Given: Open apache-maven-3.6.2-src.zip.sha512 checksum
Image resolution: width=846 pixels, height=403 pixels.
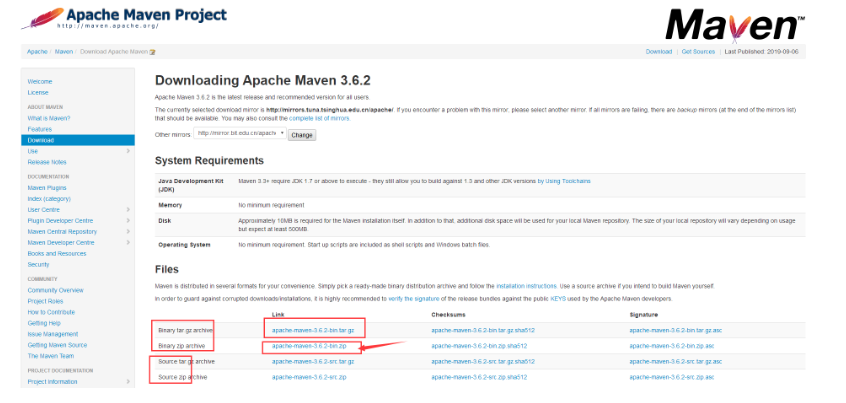Looking at the screenshot, I should click(x=479, y=377).
